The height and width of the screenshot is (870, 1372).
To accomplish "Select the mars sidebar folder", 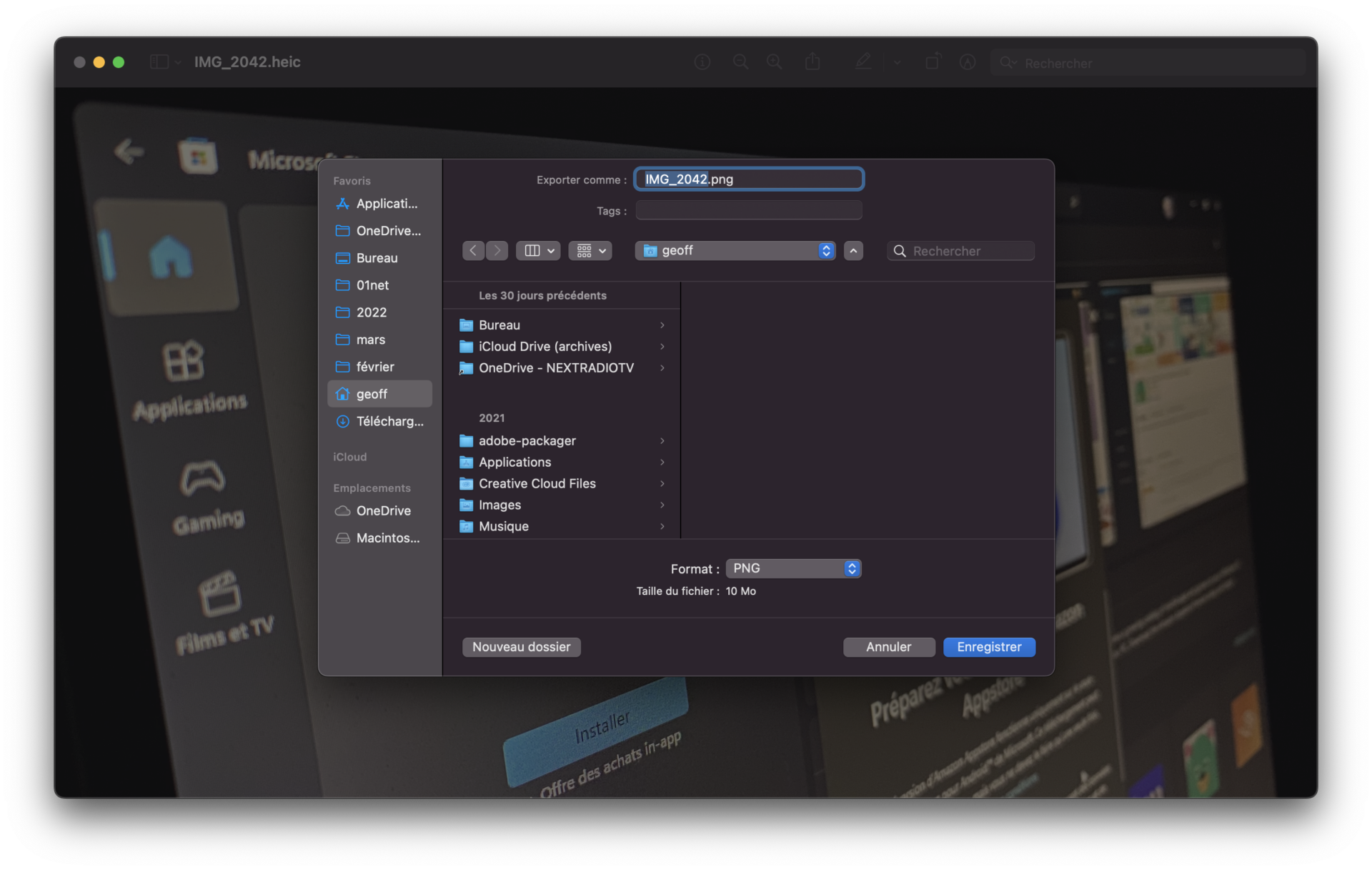I will (379, 340).
